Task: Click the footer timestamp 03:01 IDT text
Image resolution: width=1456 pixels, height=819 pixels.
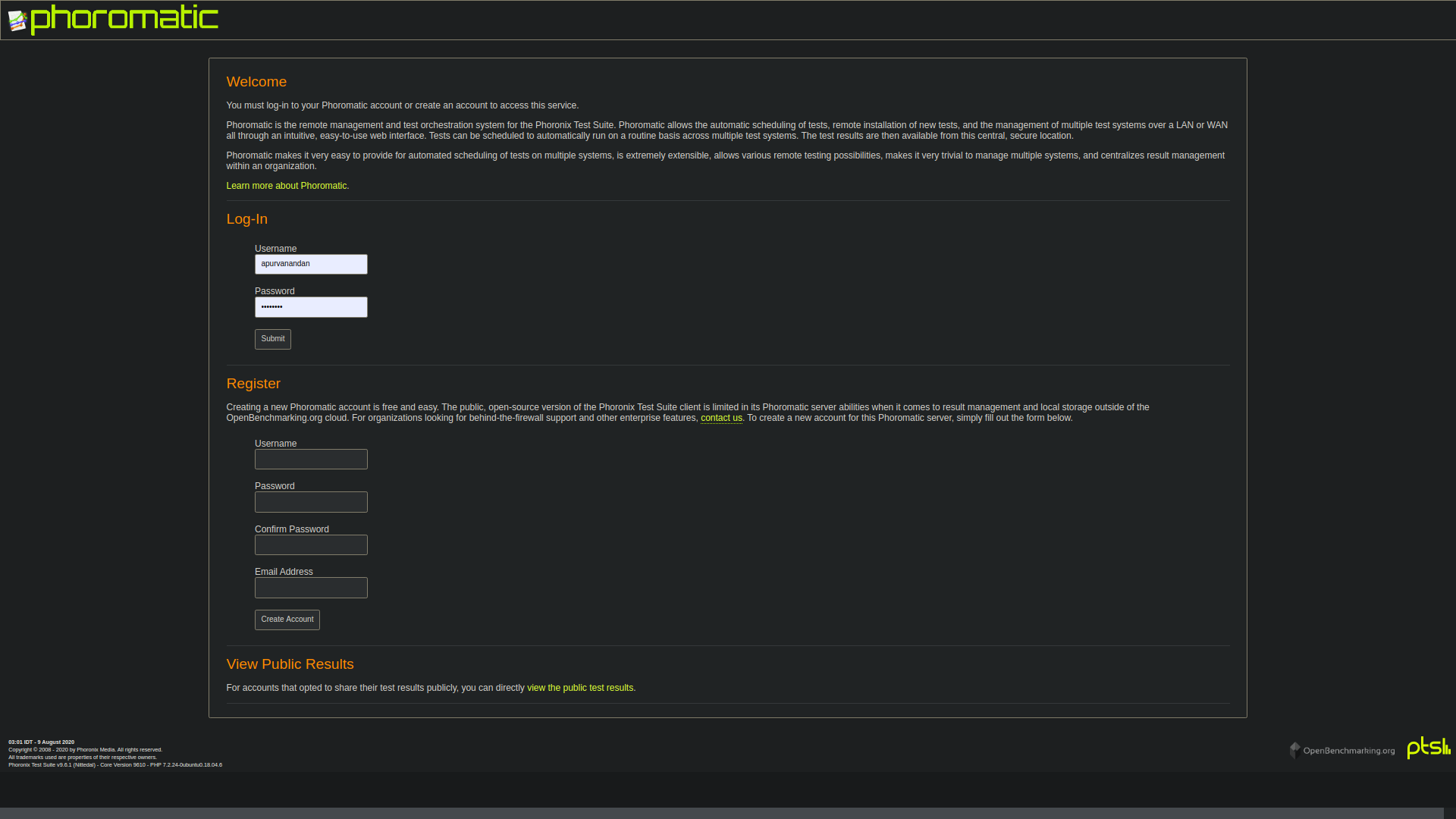Action: click(41, 742)
